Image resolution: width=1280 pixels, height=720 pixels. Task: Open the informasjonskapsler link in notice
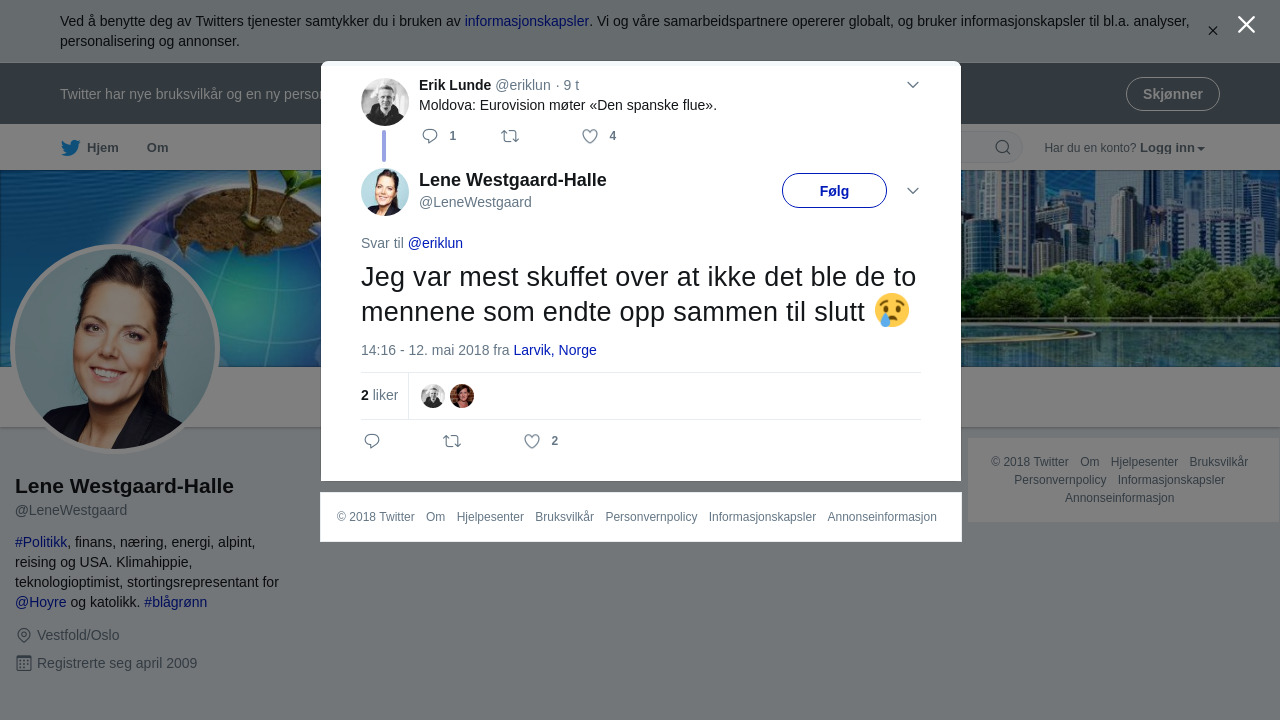(527, 21)
